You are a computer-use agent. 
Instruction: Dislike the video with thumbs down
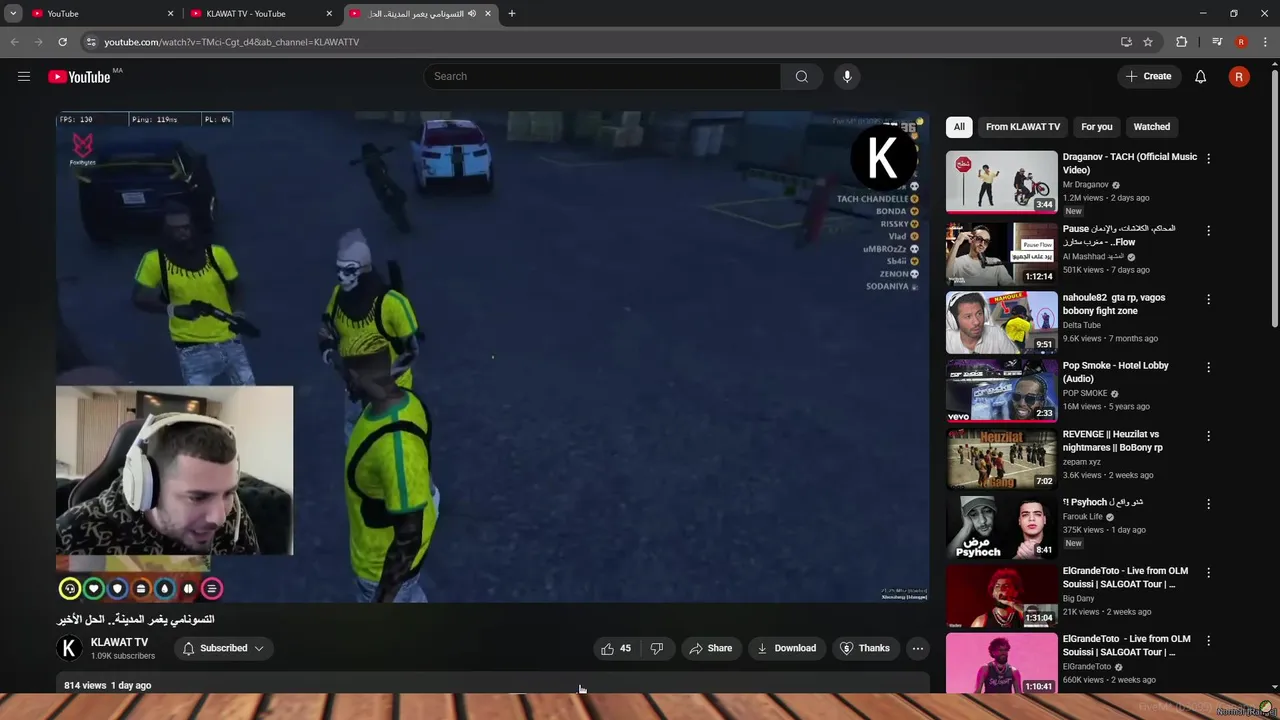[x=657, y=648]
